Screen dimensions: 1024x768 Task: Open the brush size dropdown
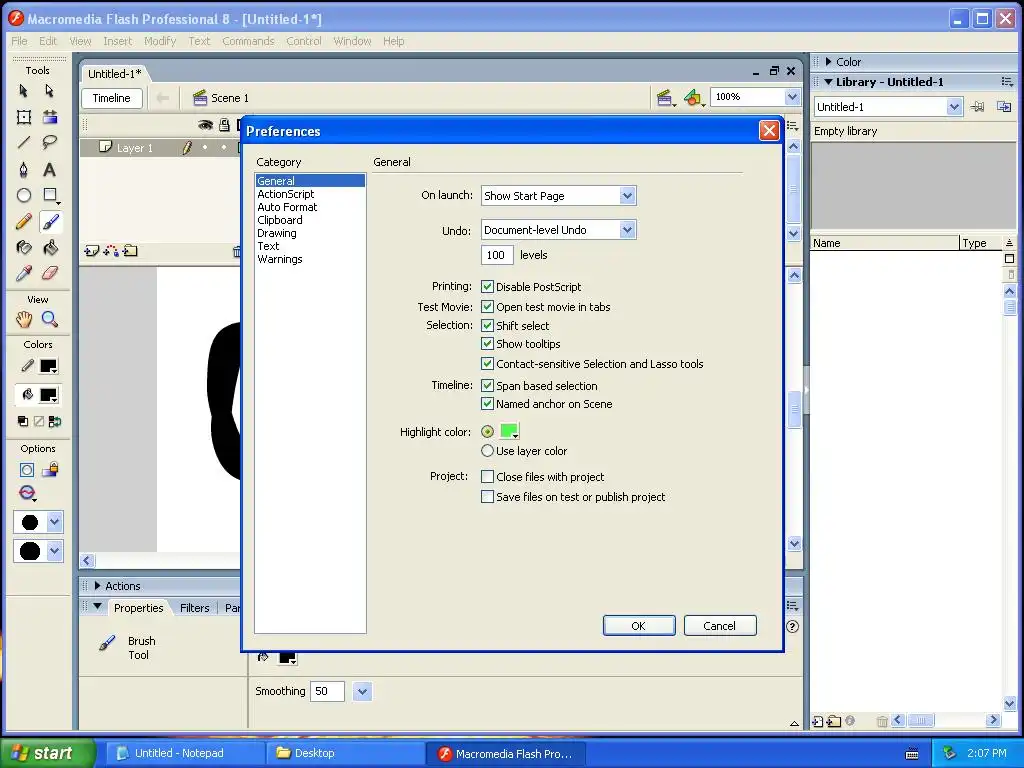(55, 522)
